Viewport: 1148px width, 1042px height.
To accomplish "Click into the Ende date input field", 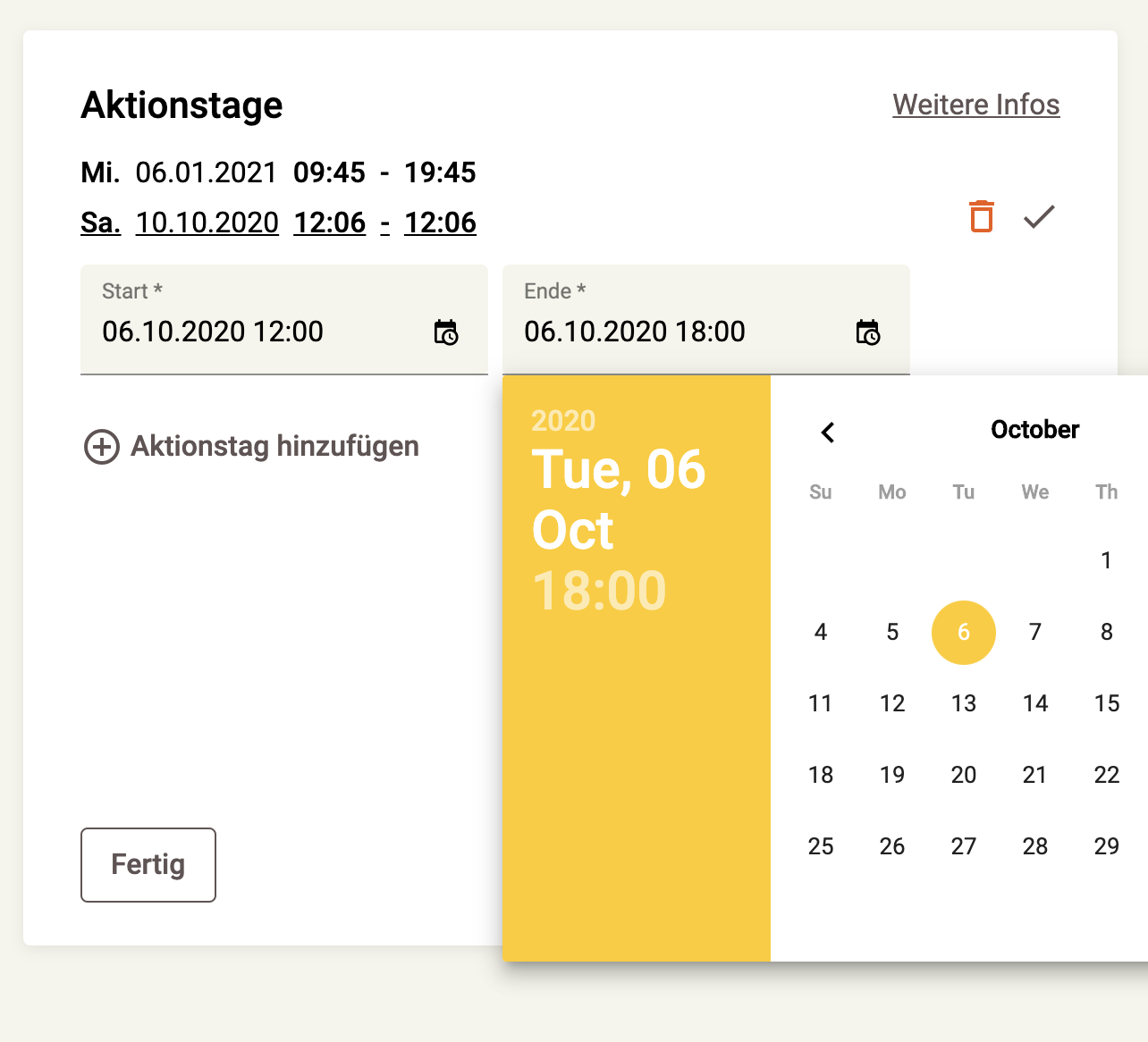I will click(706, 320).
